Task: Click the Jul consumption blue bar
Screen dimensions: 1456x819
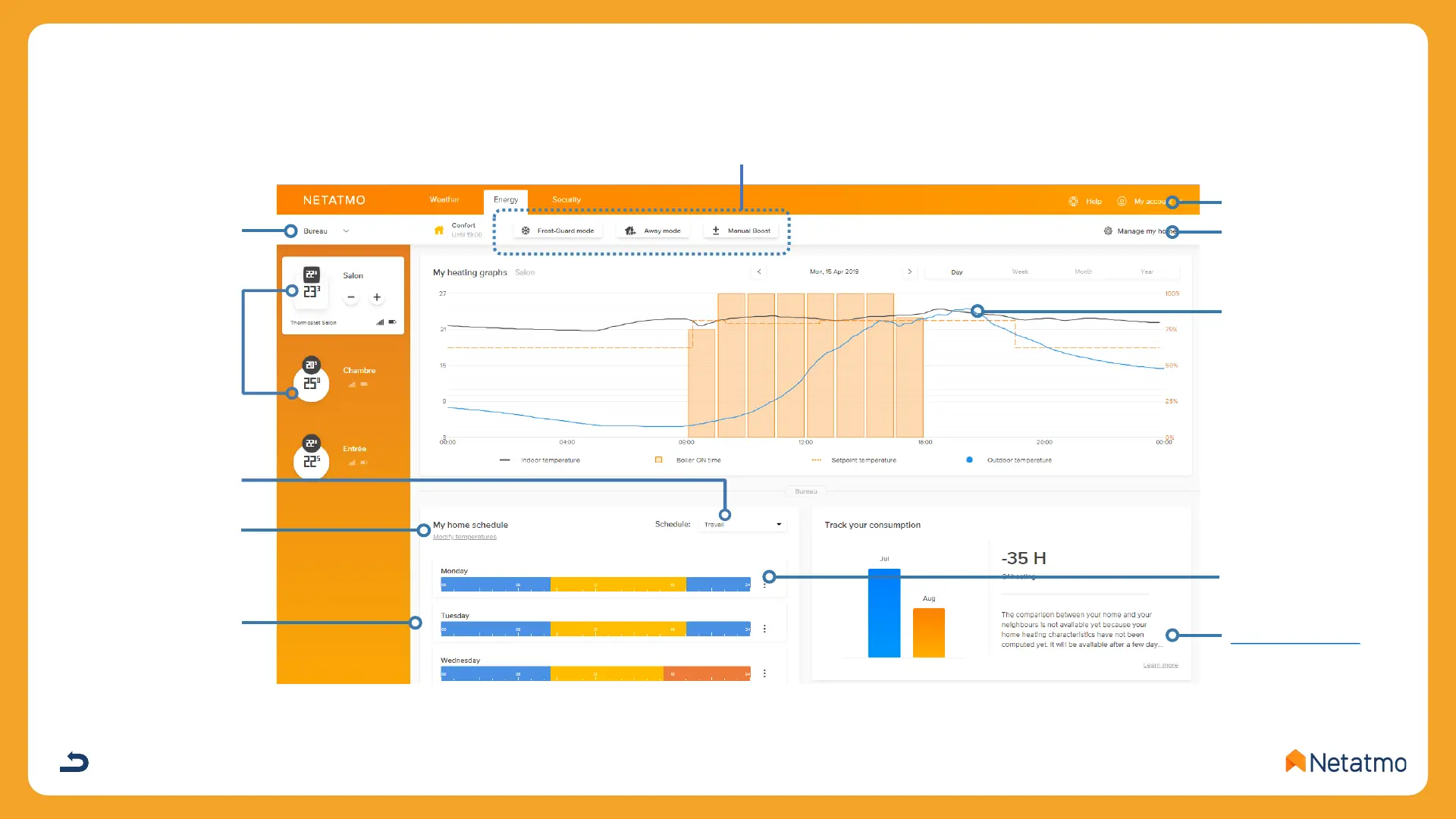Action: (884, 613)
